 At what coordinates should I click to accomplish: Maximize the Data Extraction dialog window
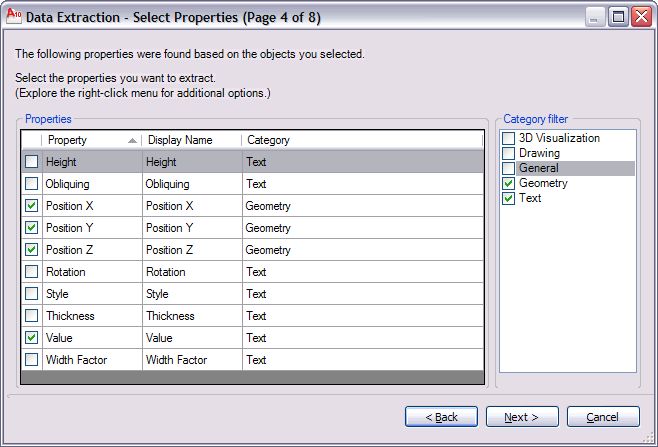pyautogui.click(x=618, y=17)
